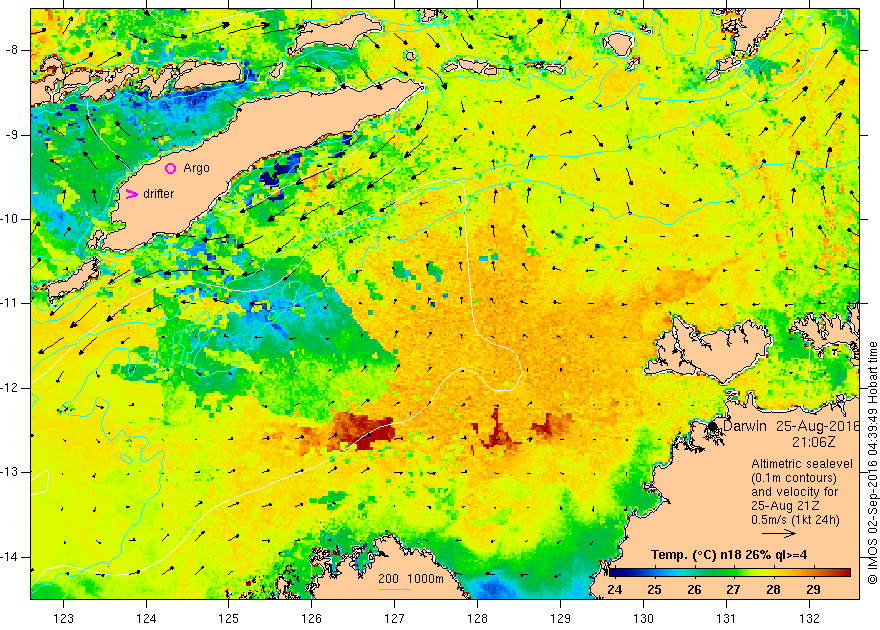Viewport: 880px width, 630px height.
Task: Select the 'drifter' label text
Action: [x=158, y=194]
